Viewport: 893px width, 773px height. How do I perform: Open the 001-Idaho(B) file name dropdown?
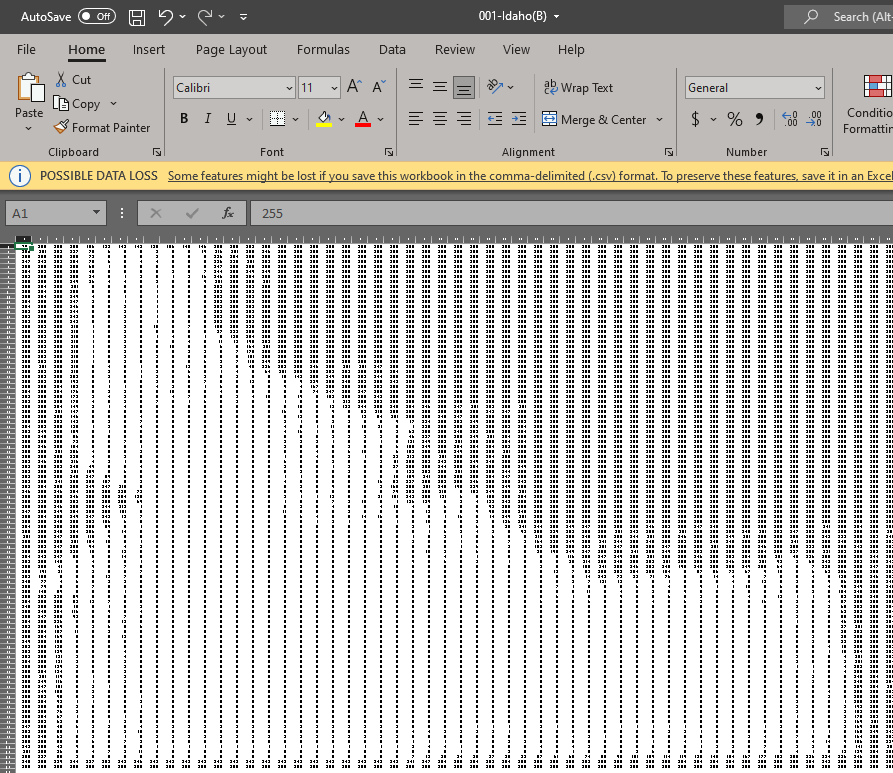556,17
